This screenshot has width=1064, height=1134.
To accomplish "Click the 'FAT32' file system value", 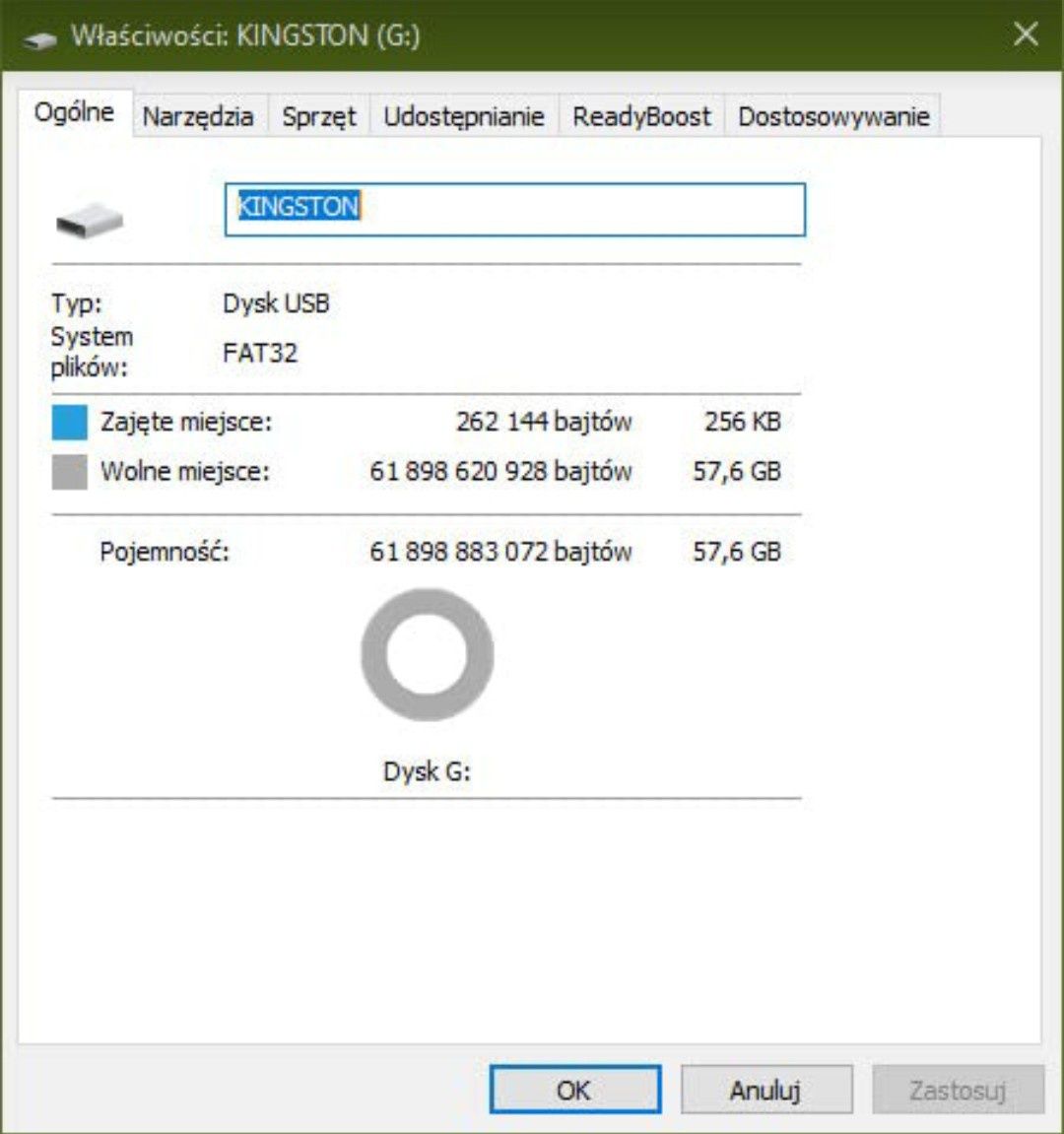I will [260, 353].
